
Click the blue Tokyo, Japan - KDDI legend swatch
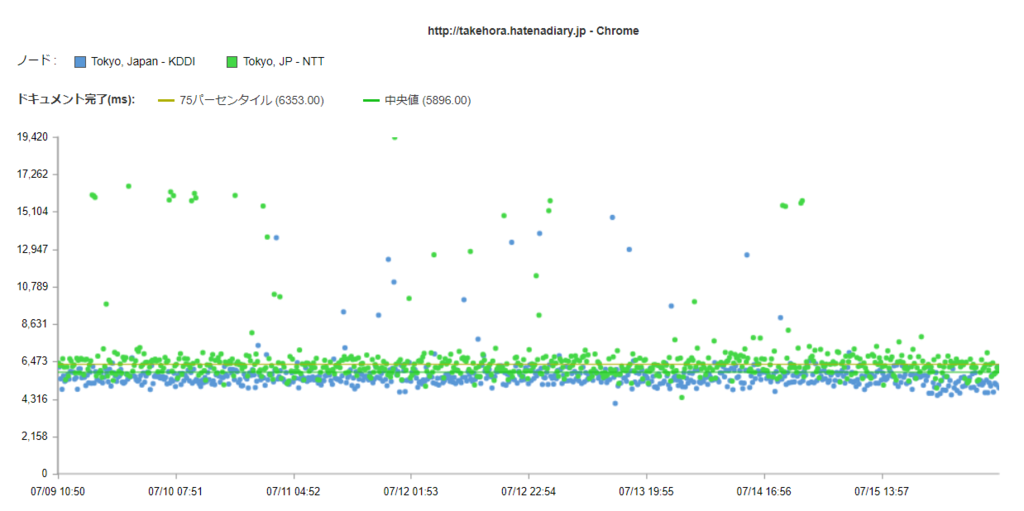tap(80, 62)
